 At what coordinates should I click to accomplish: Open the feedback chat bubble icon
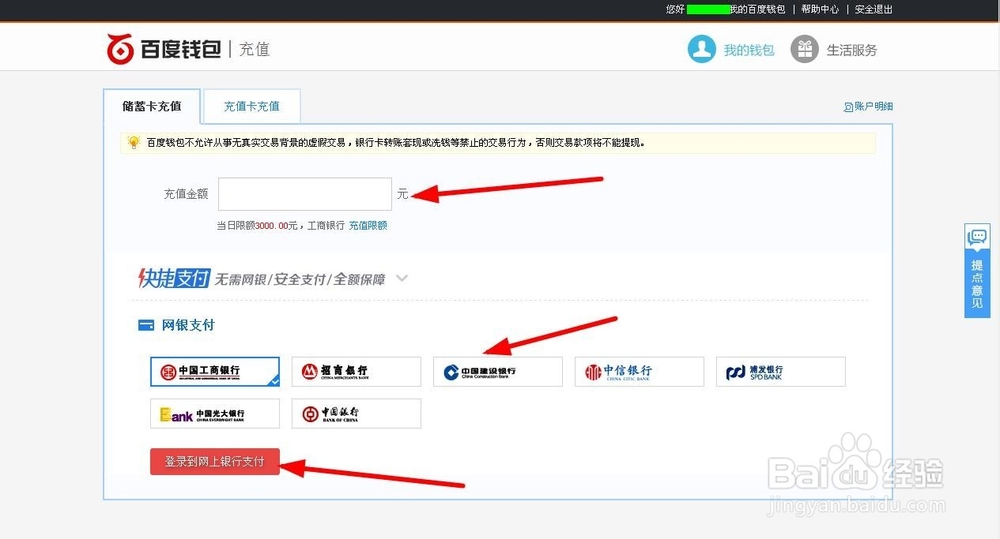pyautogui.click(x=977, y=237)
